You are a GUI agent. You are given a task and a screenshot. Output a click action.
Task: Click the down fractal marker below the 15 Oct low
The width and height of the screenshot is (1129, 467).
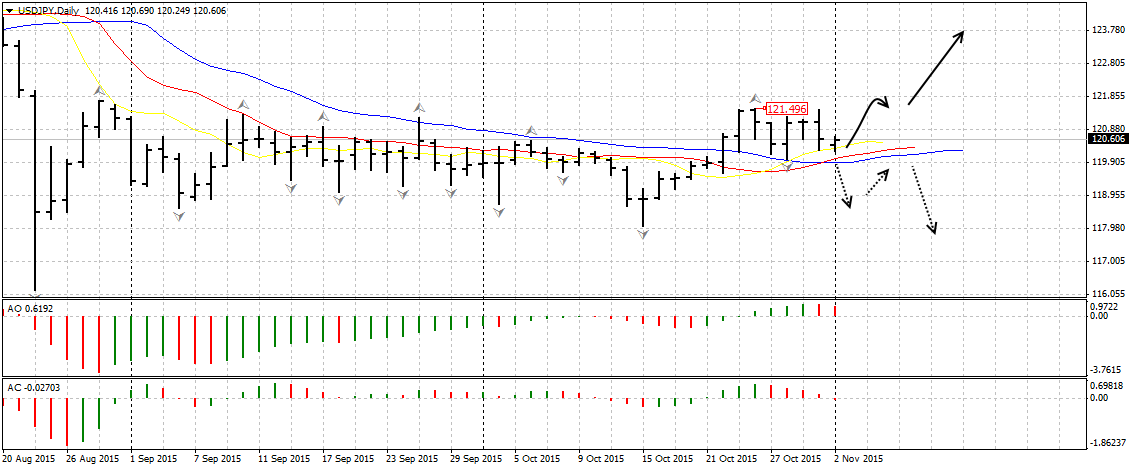point(643,233)
